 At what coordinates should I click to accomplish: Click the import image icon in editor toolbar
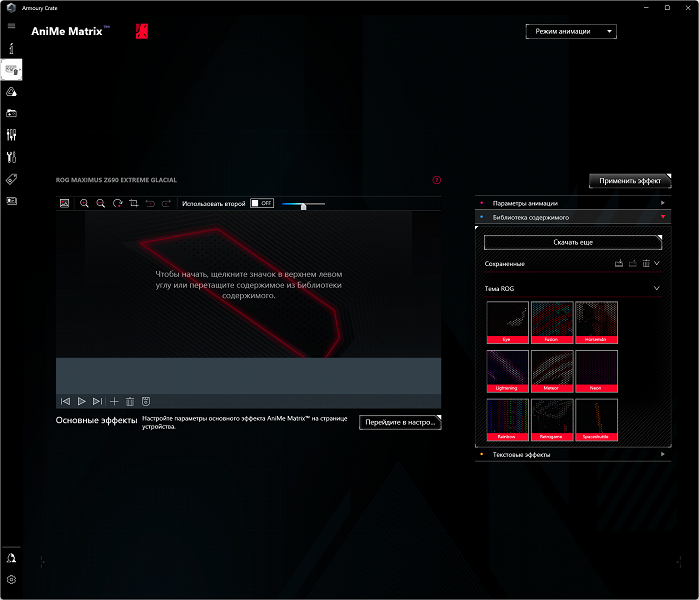(x=65, y=203)
